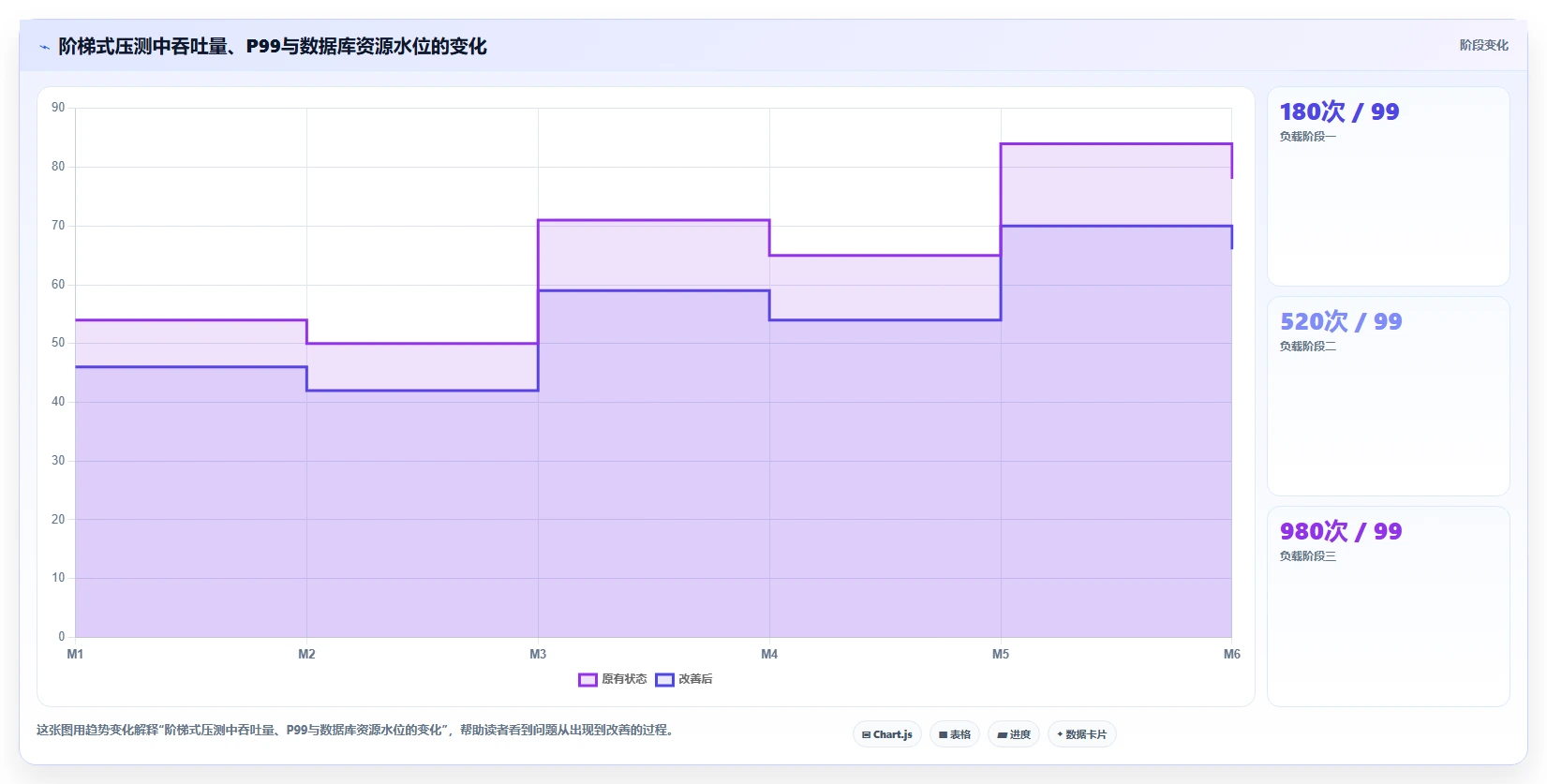This screenshot has height=784, width=1547.
Task: Click the icon inside the 表格 pill
Action: tap(943, 735)
